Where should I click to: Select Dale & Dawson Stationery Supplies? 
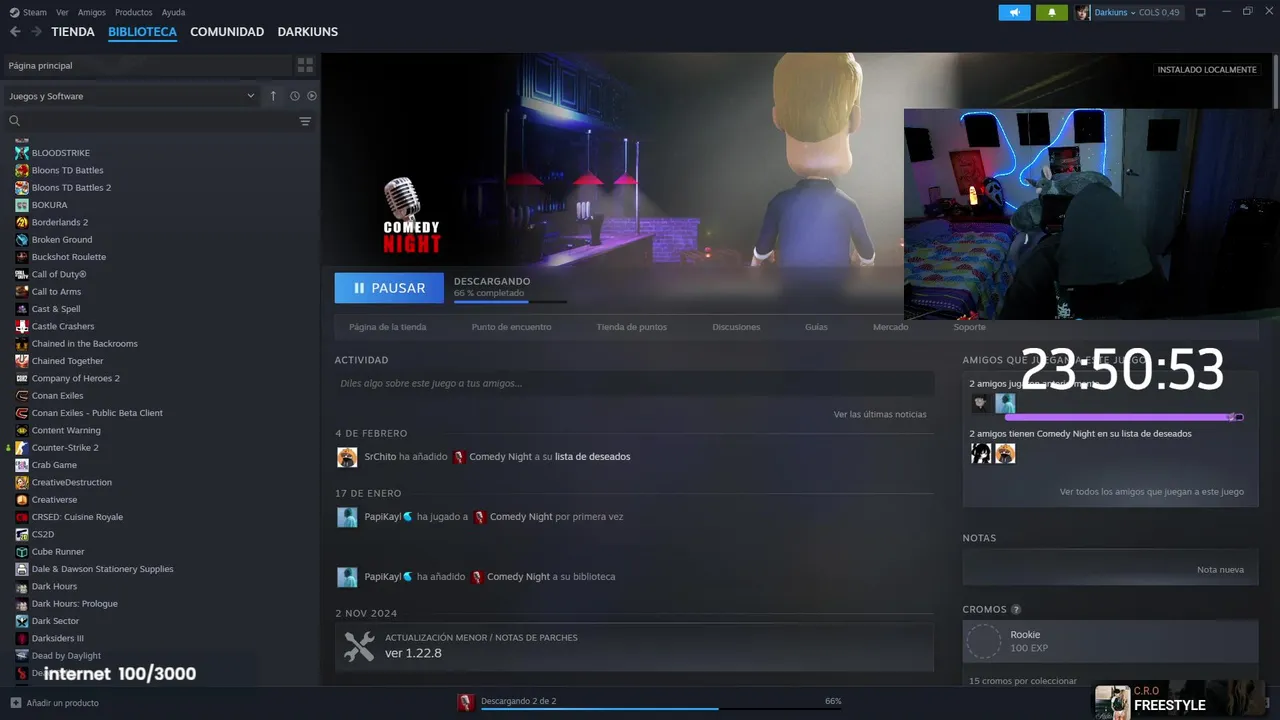103,569
